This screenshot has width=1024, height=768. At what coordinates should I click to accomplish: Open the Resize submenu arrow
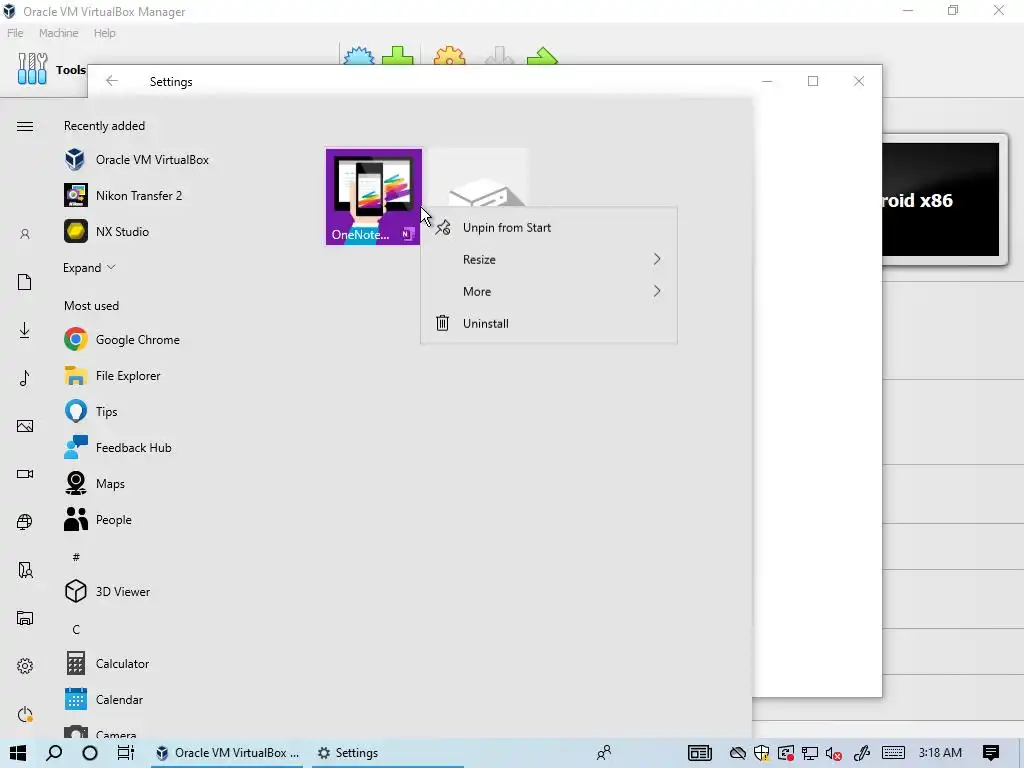click(657, 259)
